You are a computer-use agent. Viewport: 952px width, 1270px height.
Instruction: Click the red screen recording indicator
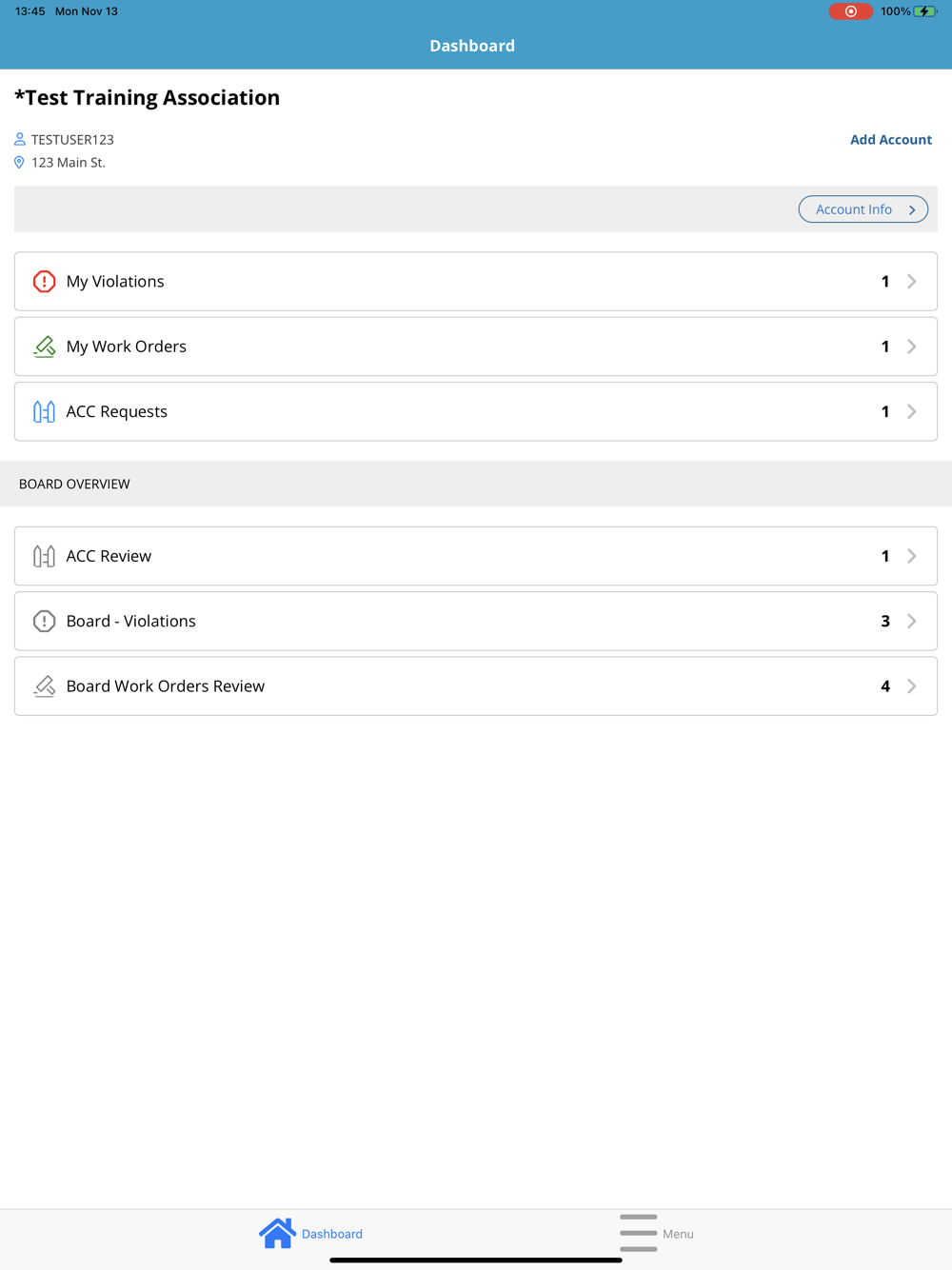click(x=850, y=11)
